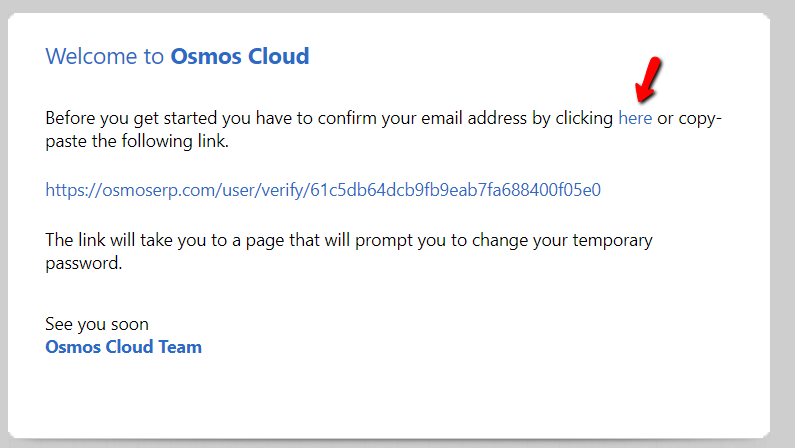The image size is (795, 448).
Task: Click the words "you have to"
Action: [x=267, y=118]
